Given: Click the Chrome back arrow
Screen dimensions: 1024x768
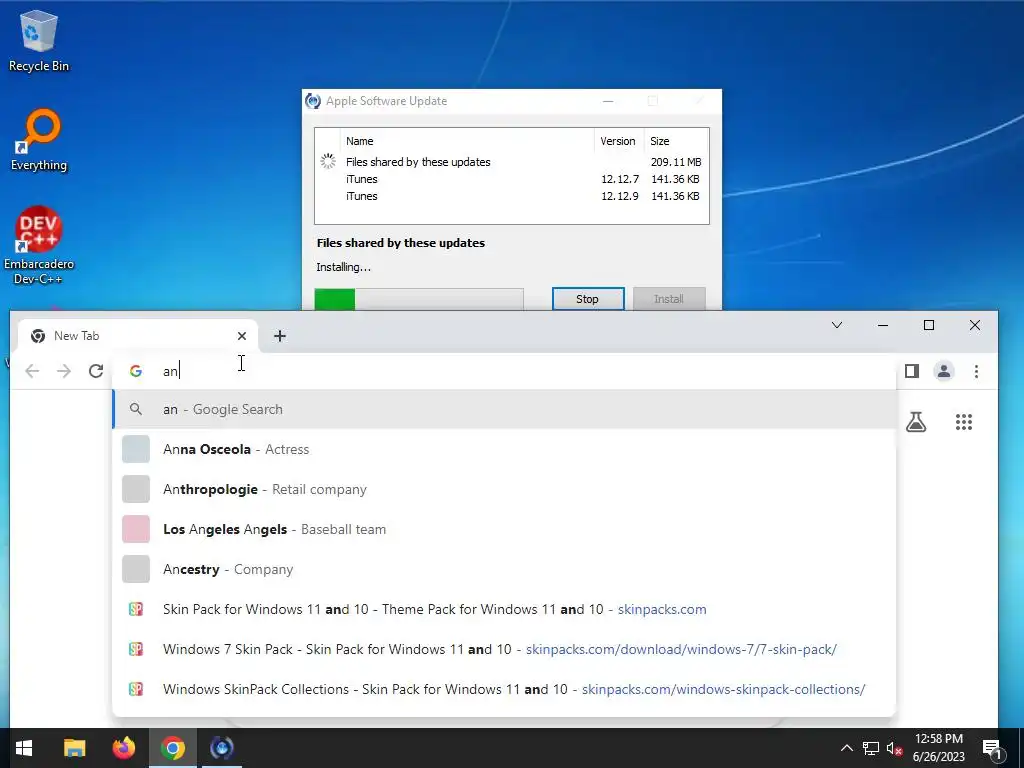Looking at the screenshot, I should pos(32,371).
